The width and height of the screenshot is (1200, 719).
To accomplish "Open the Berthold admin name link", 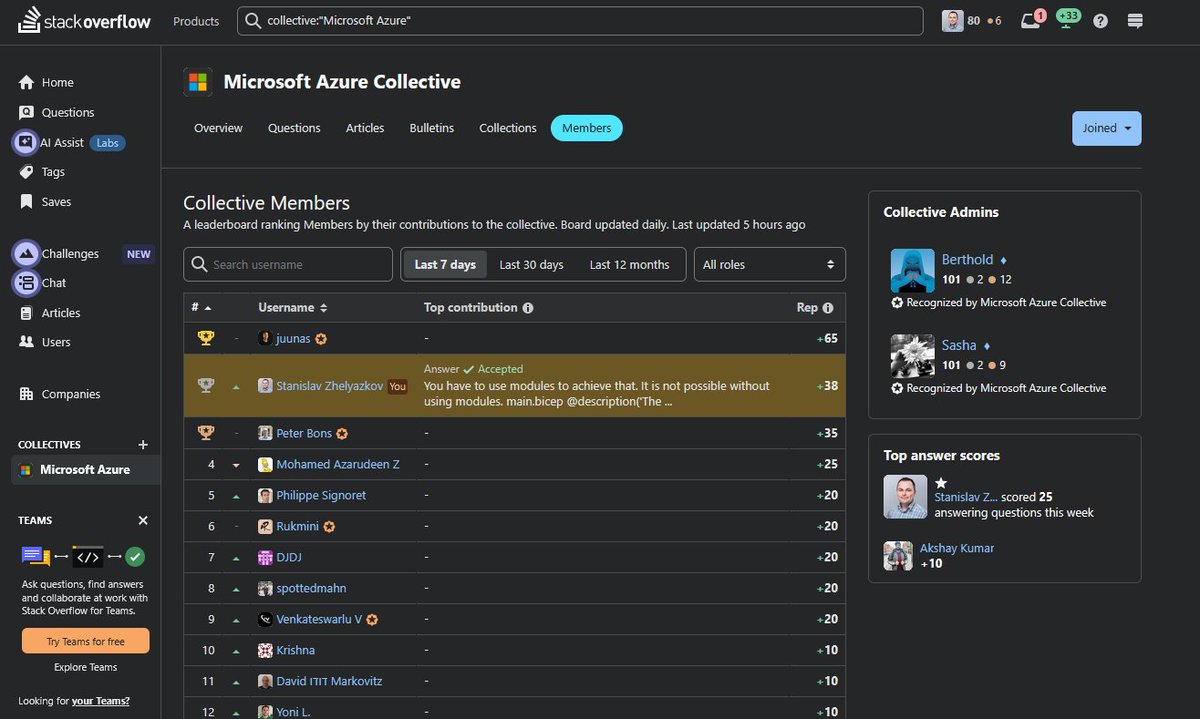I will coord(967,260).
